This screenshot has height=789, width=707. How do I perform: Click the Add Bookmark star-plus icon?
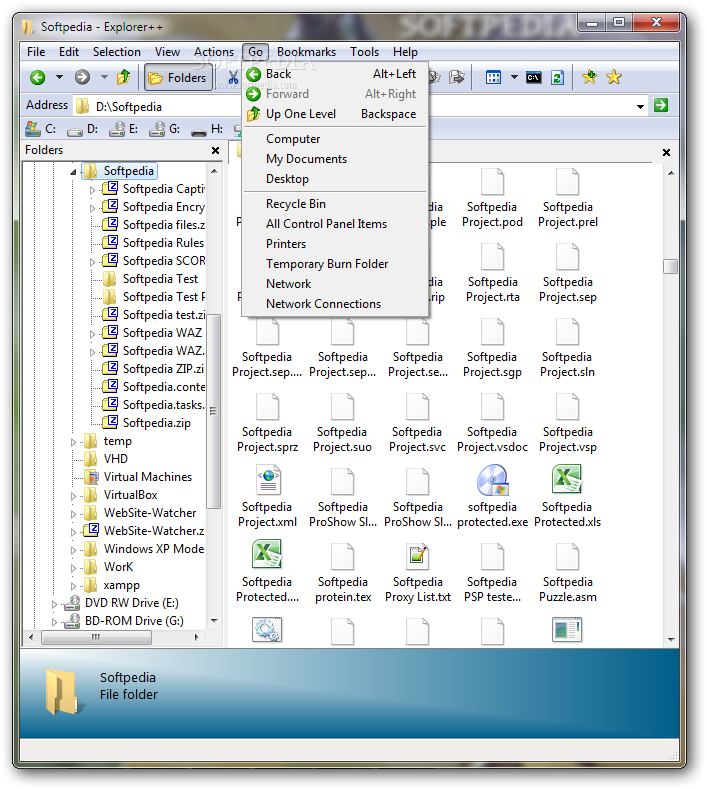589,77
